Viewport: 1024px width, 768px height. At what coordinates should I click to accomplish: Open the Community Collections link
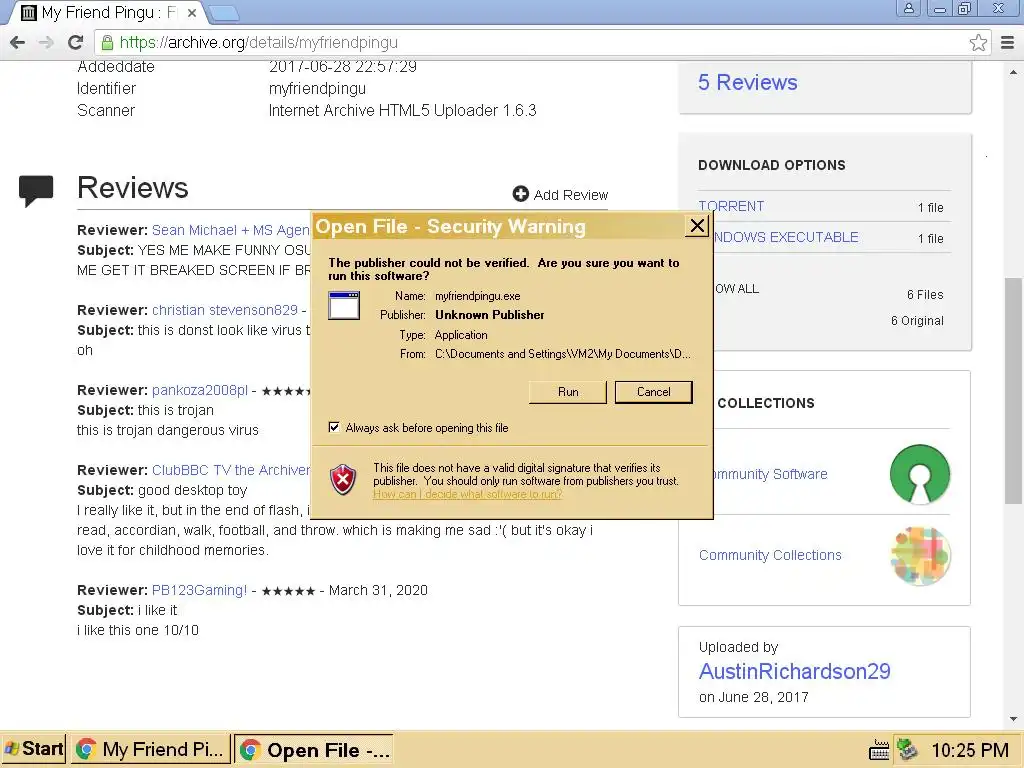(770, 555)
